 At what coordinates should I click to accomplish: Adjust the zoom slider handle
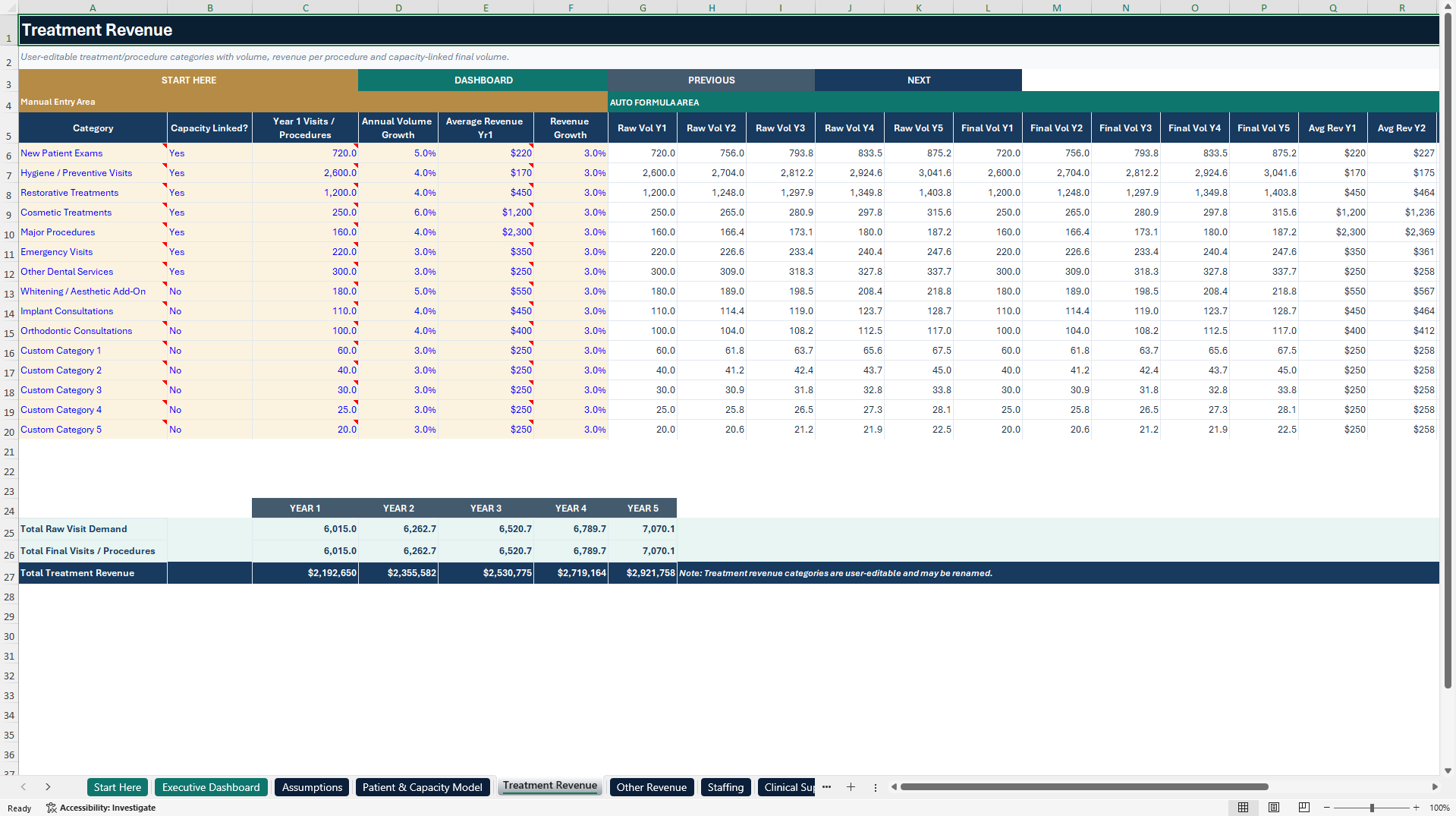1372,808
